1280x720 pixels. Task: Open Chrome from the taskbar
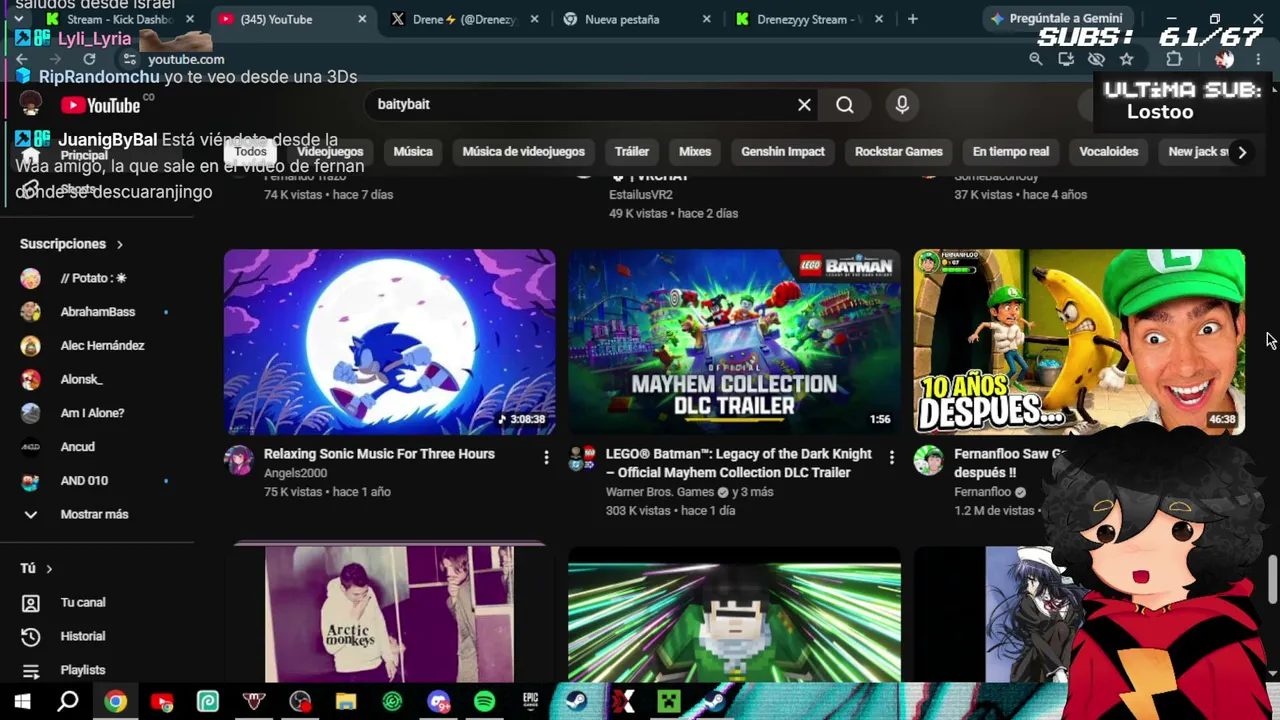pos(115,702)
